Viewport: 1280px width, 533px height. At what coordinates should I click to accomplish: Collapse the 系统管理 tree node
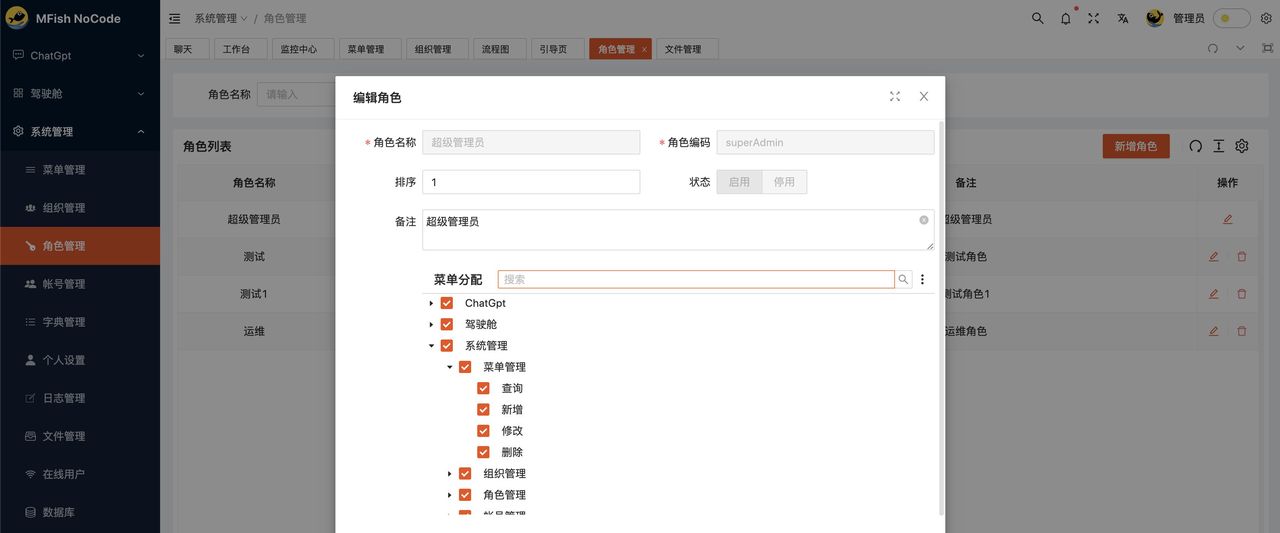(x=432, y=346)
